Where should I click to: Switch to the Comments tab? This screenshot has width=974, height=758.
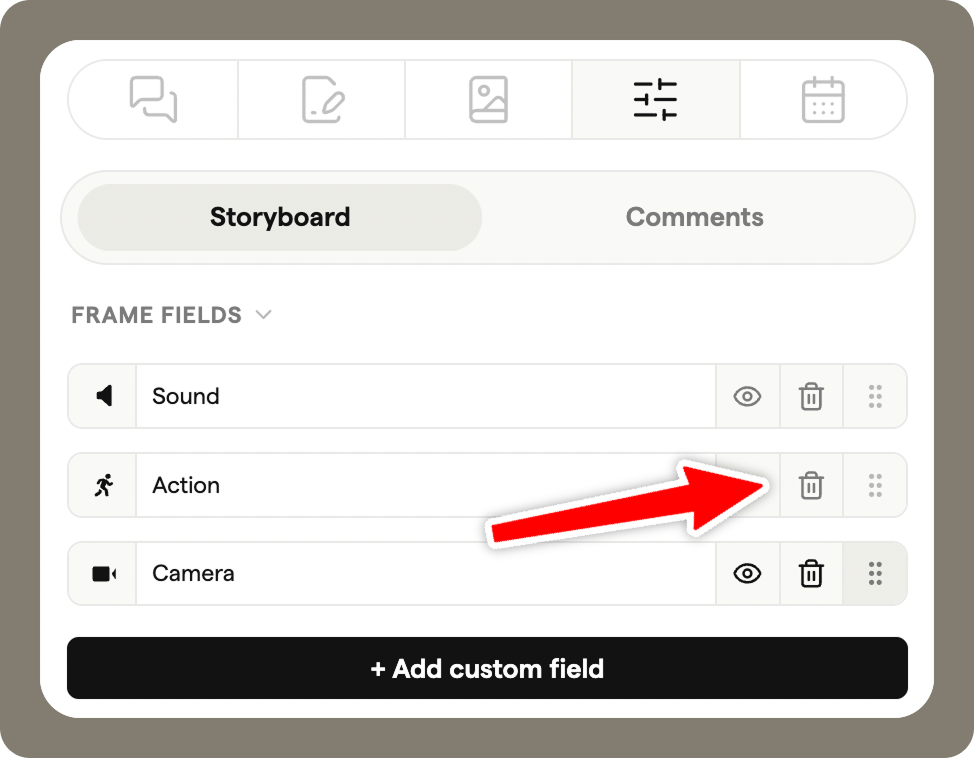tap(694, 217)
